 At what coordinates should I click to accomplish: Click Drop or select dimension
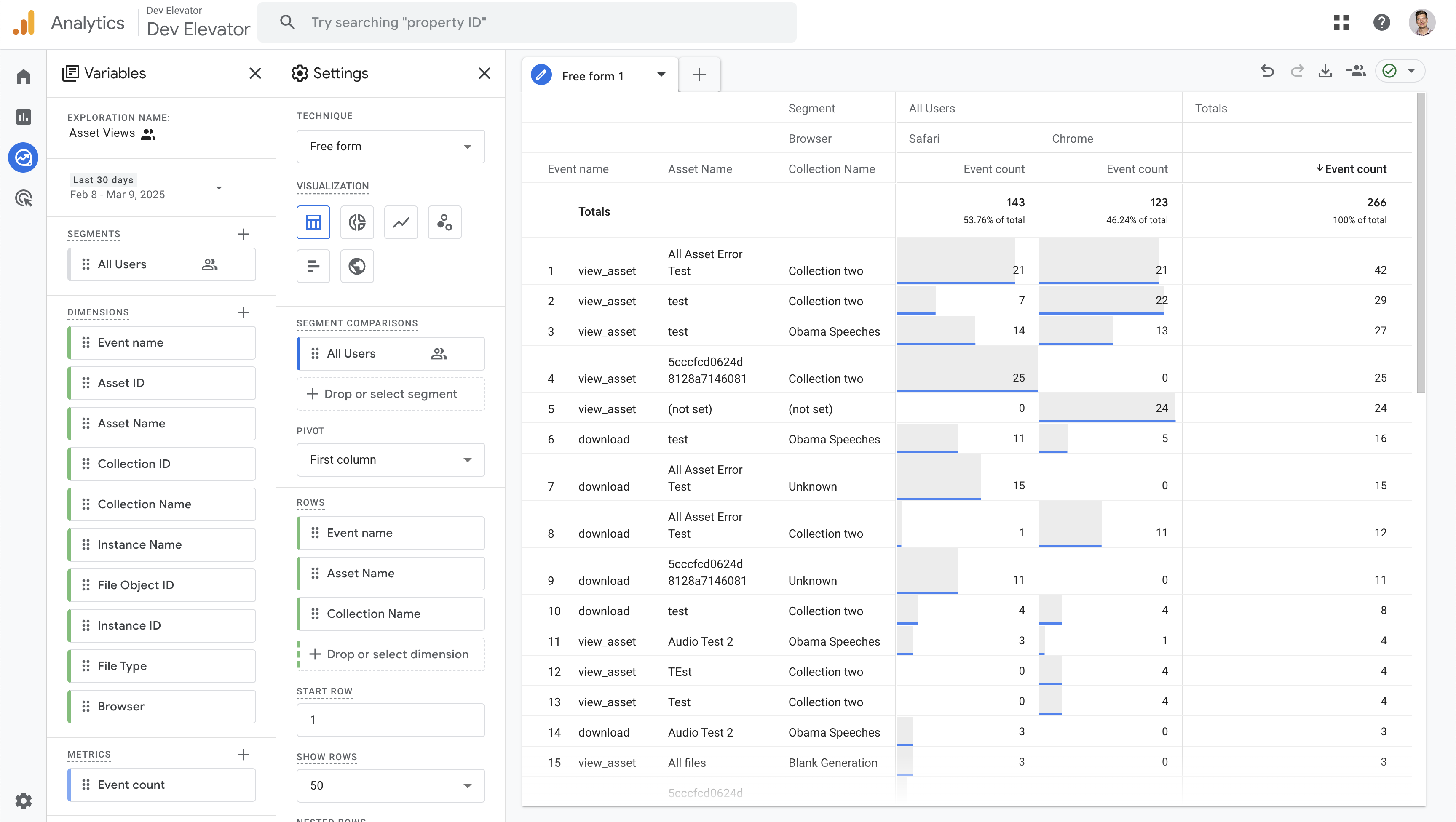click(x=391, y=654)
